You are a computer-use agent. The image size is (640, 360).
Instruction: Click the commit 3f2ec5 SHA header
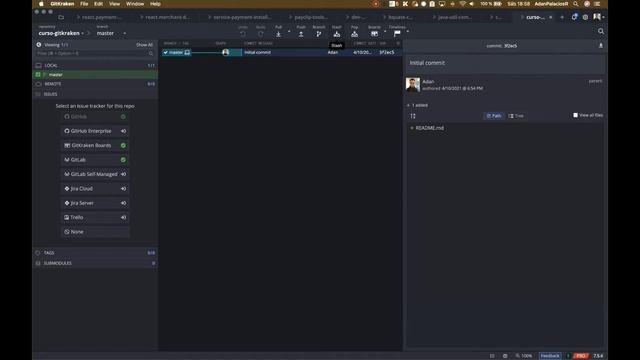pyautogui.click(x=502, y=46)
